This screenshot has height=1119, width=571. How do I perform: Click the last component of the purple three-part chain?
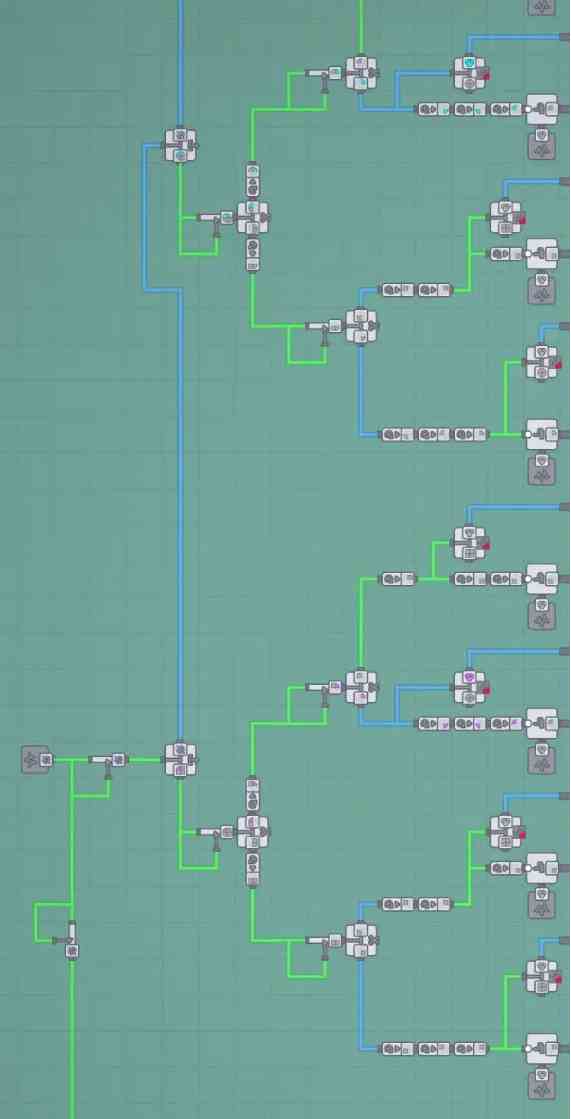click(x=507, y=724)
